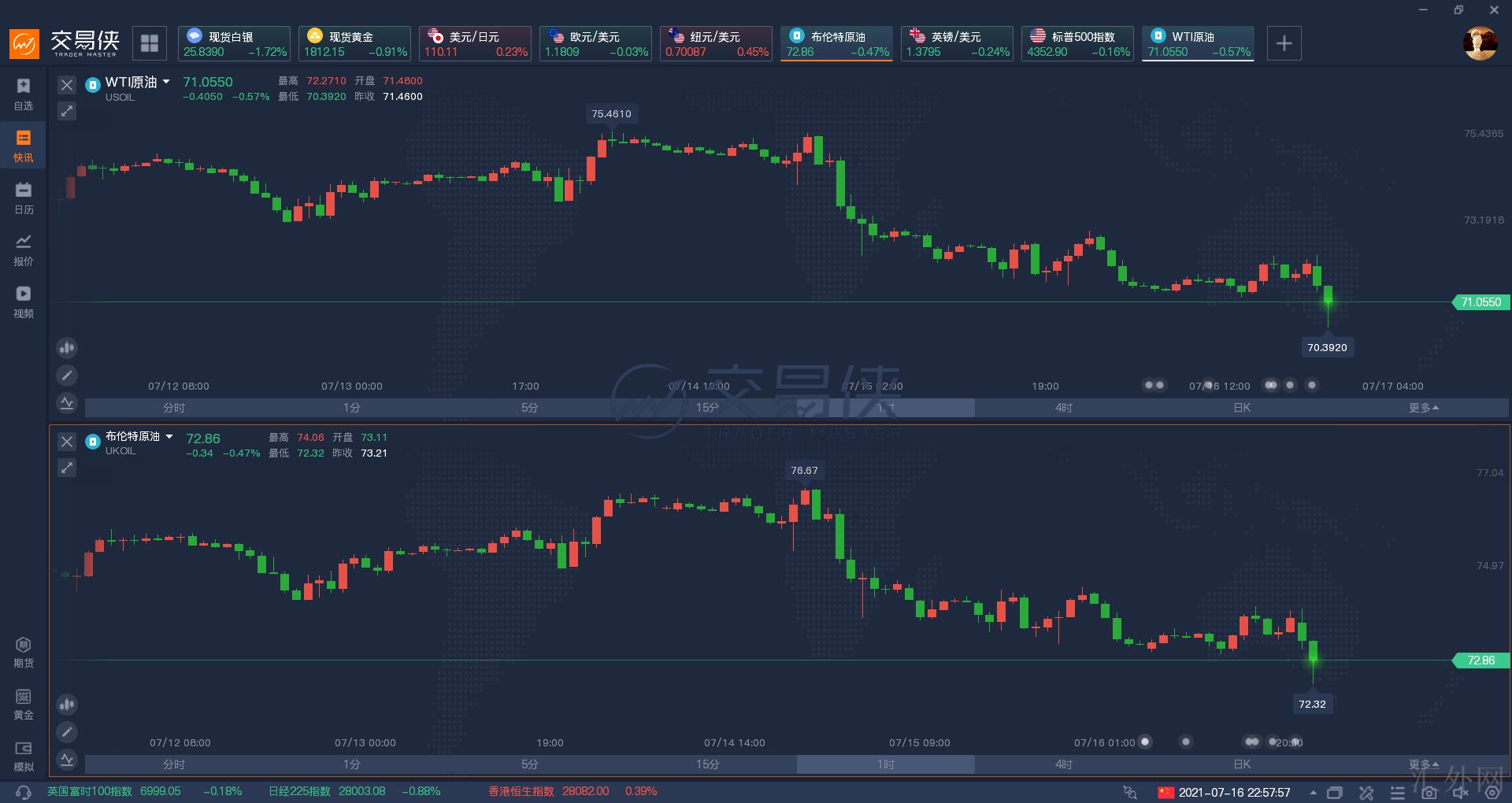This screenshot has height=803, width=1512.
Task: Expand WTI原油 chart to fullscreen
Action: pyautogui.click(x=67, y=111)
